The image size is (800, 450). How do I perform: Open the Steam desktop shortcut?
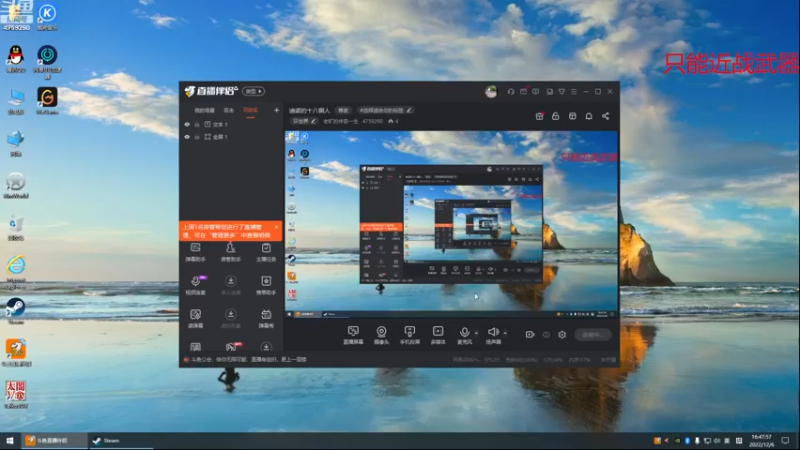pyautogui.click(x=16, y=311)
